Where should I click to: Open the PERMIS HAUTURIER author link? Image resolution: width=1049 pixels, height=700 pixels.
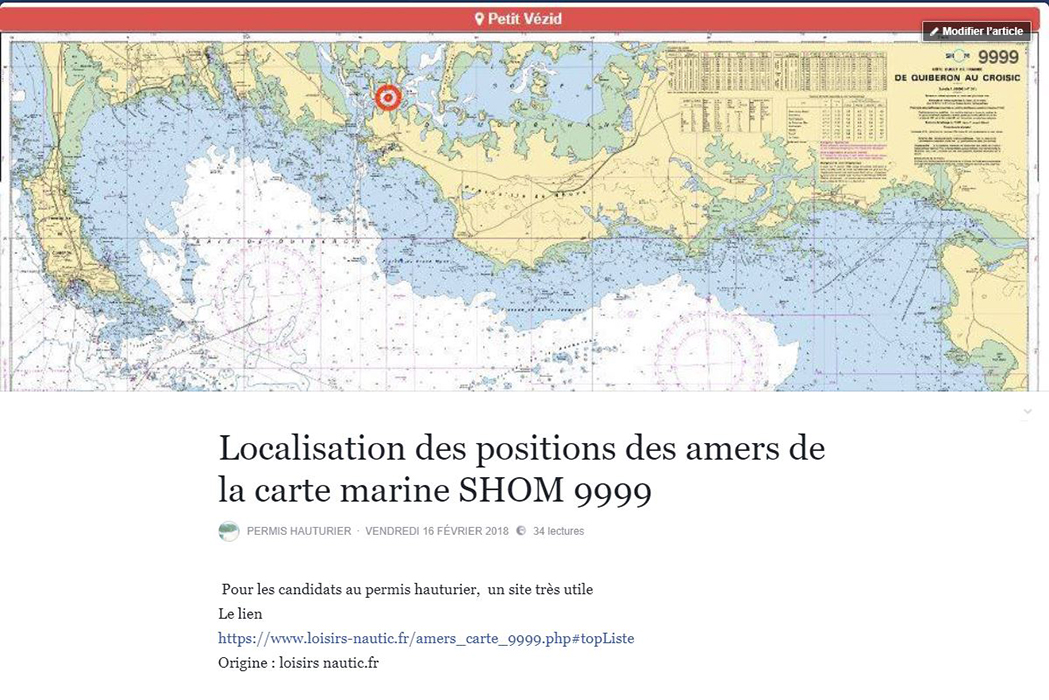click(299, 531)
